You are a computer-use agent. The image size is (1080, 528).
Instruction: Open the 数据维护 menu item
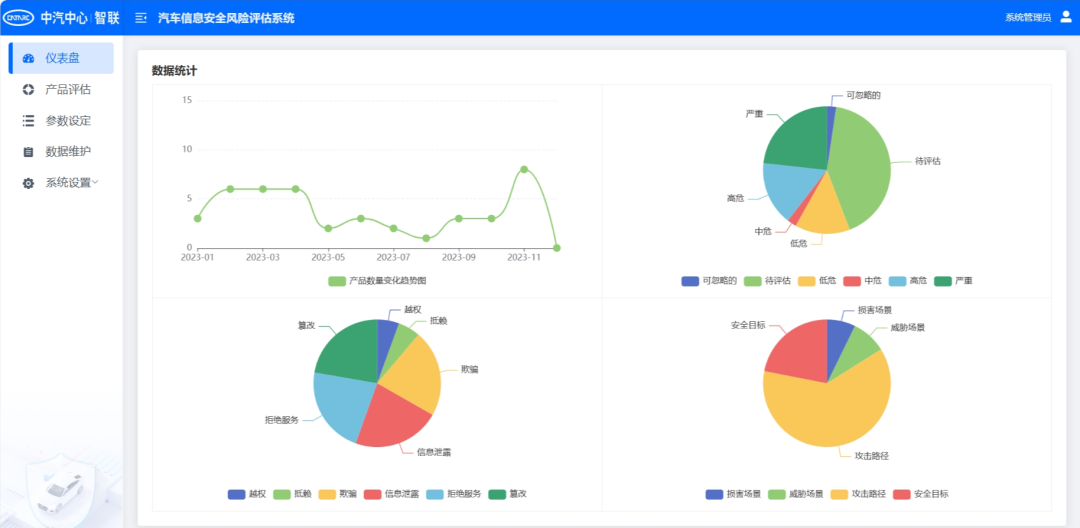pyautogui.click(x=61, y=151)
